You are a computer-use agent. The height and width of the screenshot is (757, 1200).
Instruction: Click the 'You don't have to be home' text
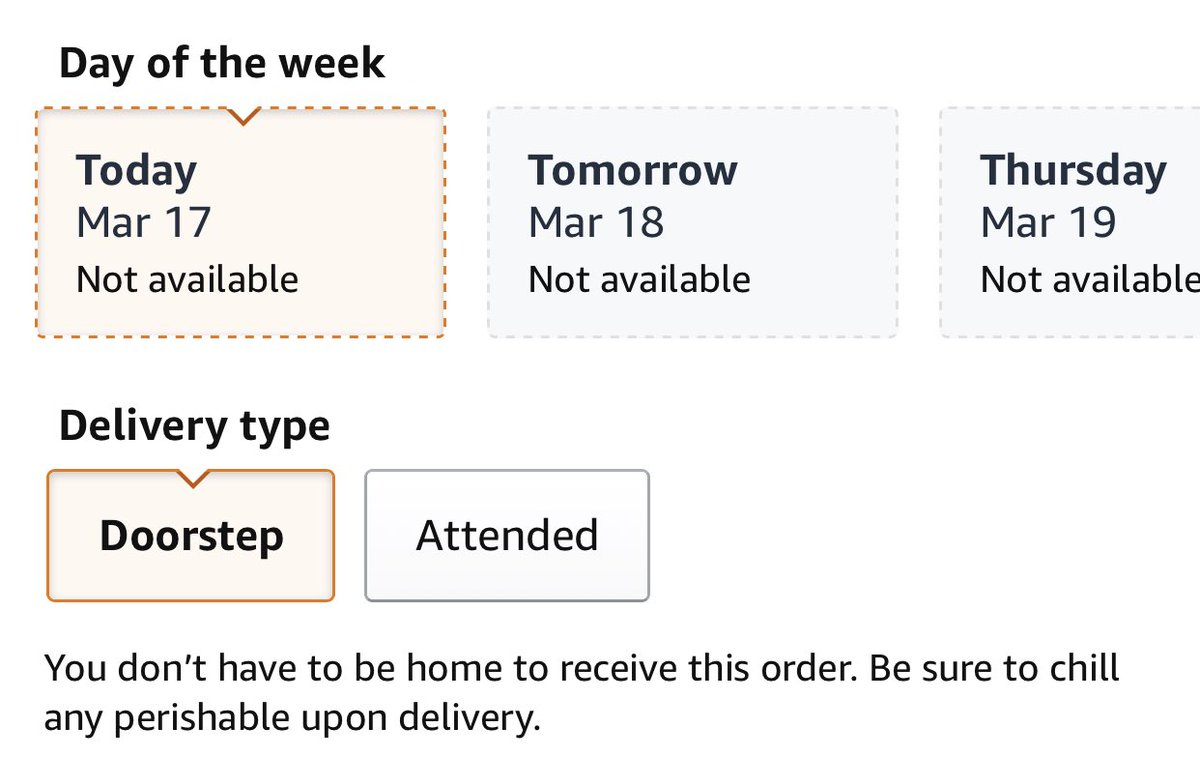580,668
